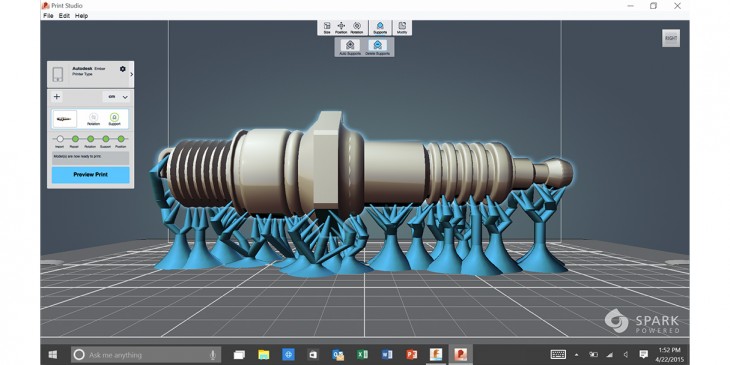Click the Support icon in model card
The width and height of the screenshot is (730, 365).
(115, 119)
